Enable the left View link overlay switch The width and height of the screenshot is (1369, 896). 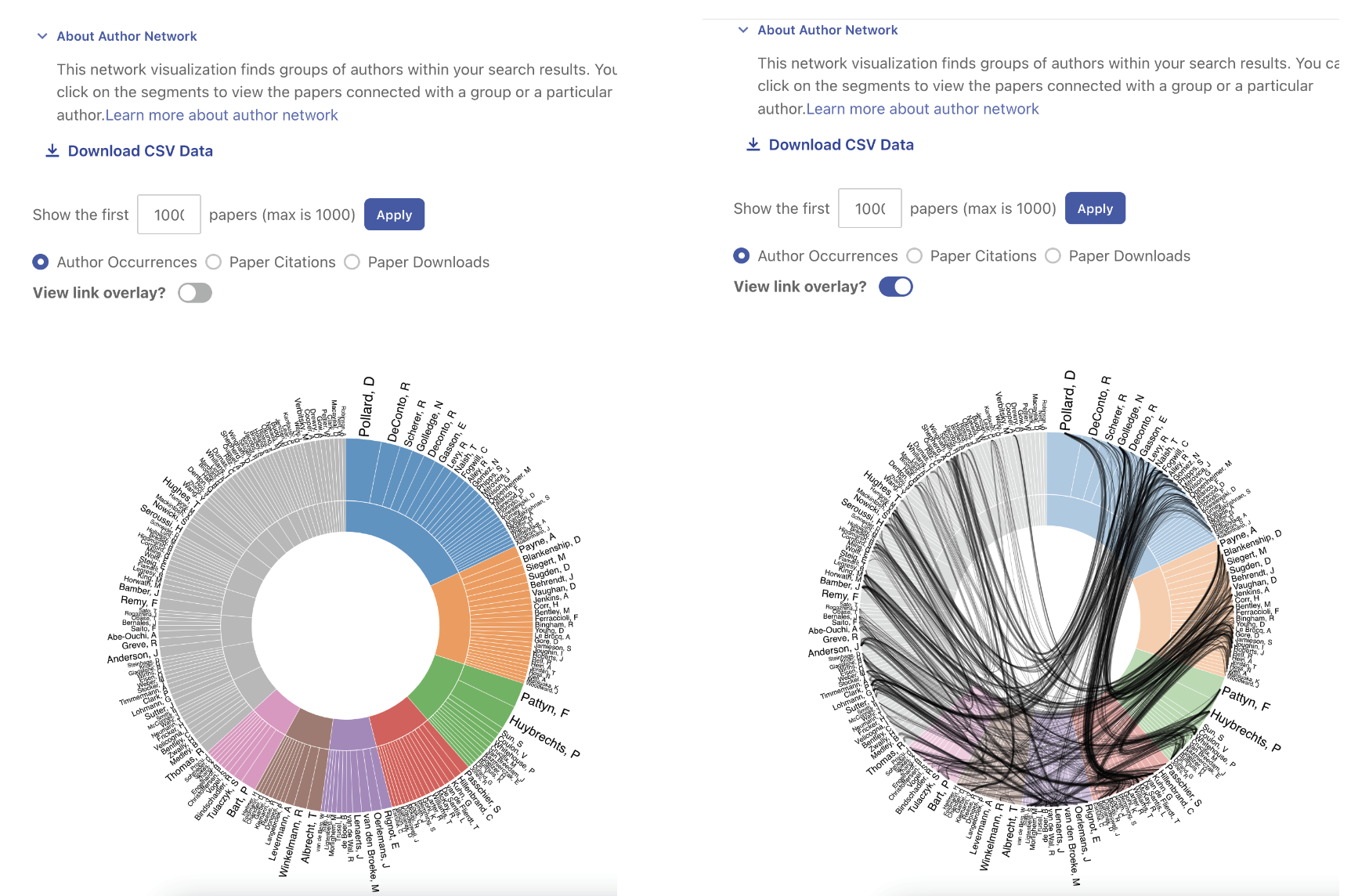tap(195, 293)
